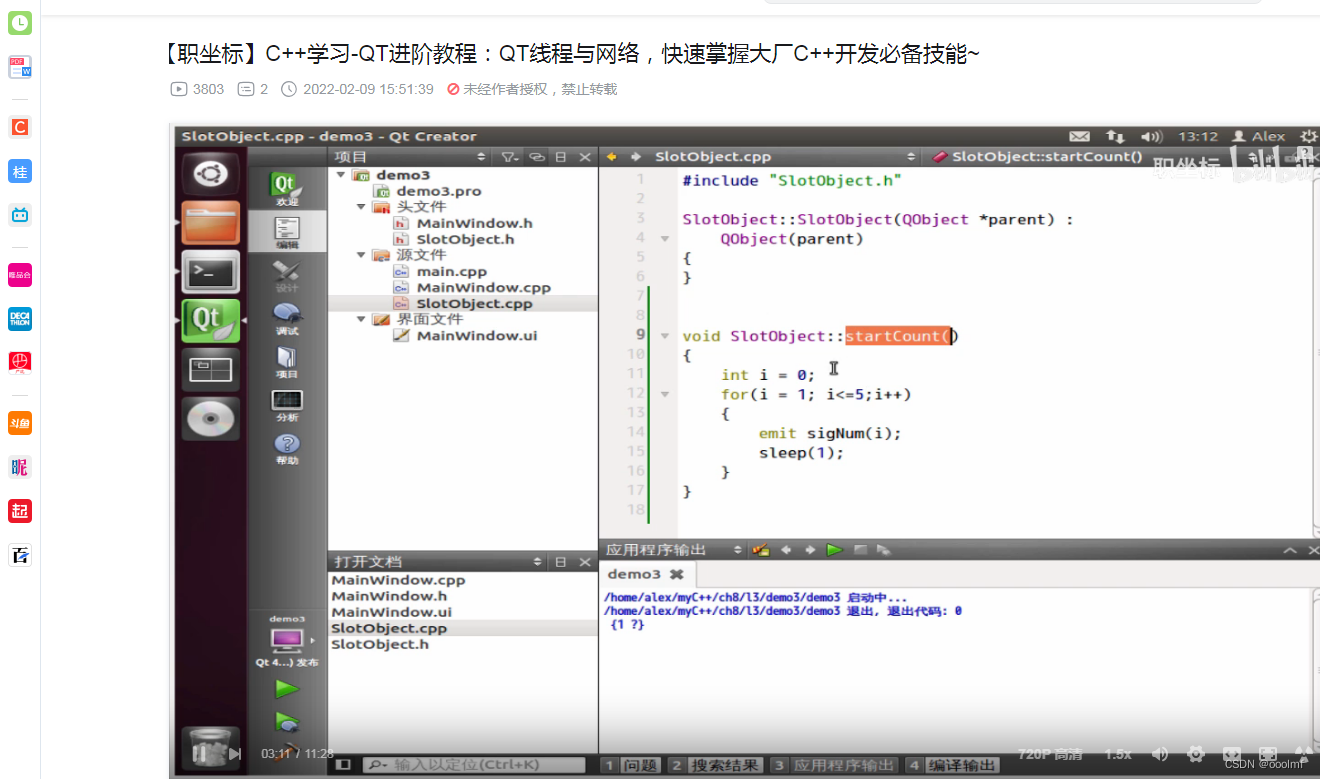The width and height of the screenshot is (1320, 779).
Task: Click clear output icon in application output
Action: pyautogui.click(x=761, y=550)
